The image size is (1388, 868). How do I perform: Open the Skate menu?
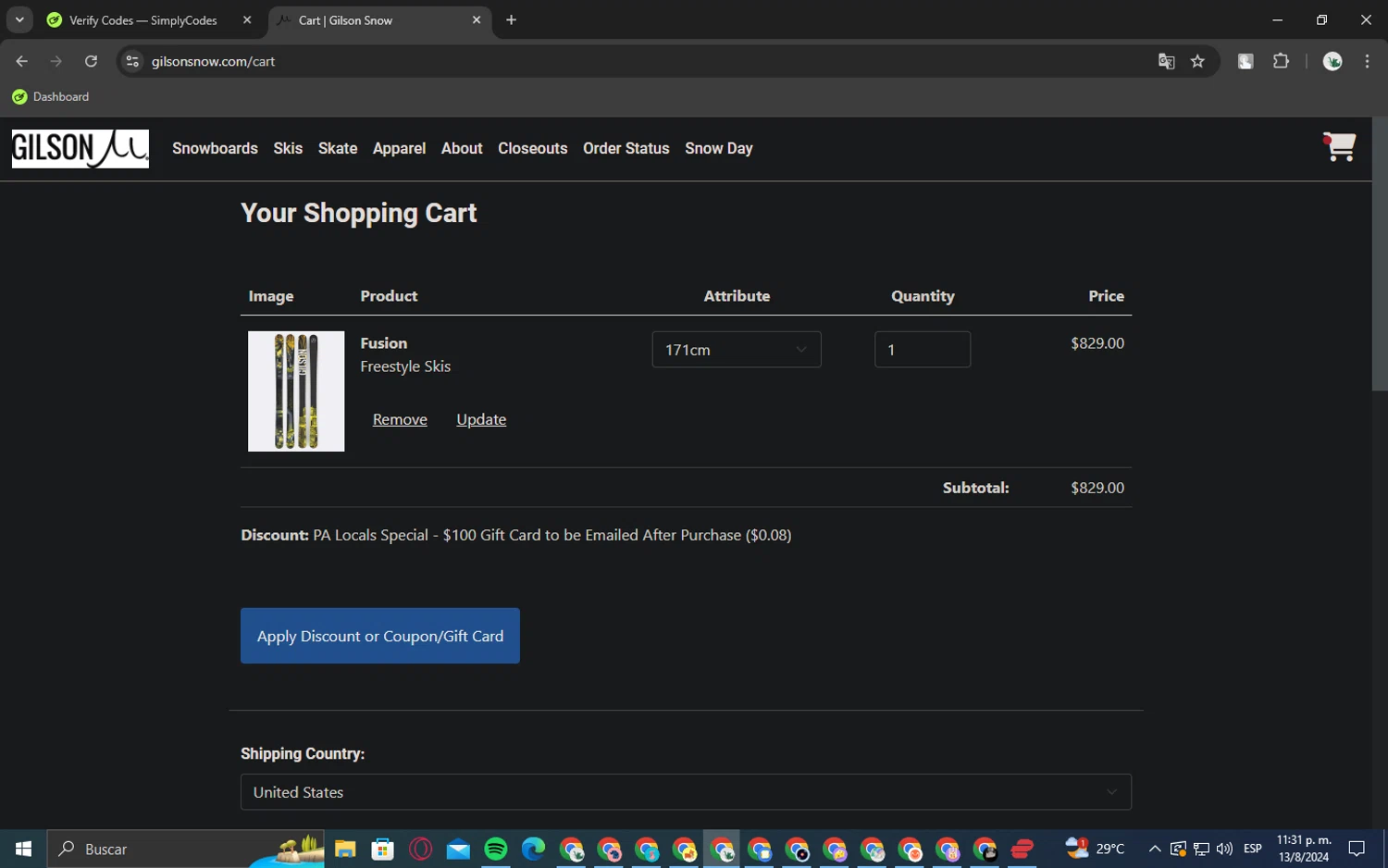pos(338,148)
